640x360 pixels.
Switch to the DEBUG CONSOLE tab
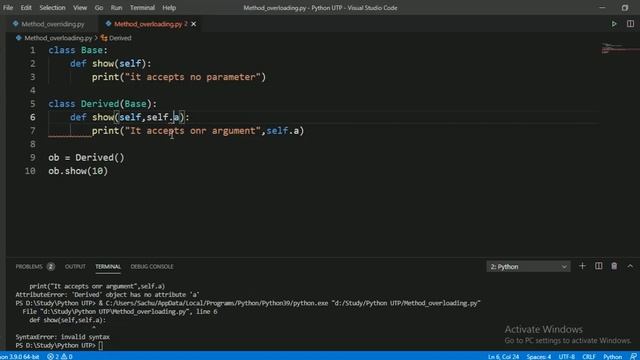[152, 267]
